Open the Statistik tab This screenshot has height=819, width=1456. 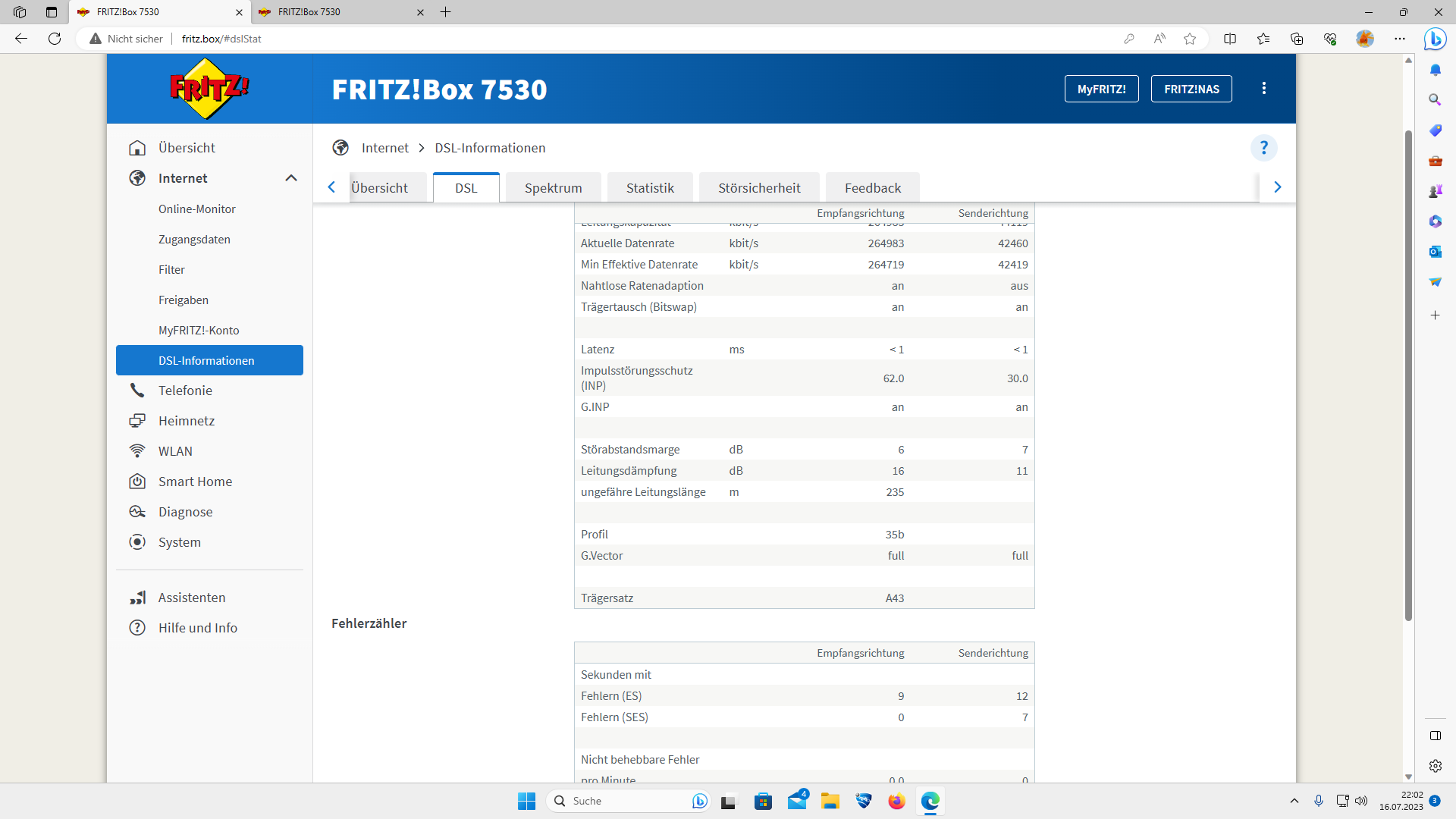click(x=649, y=187)
